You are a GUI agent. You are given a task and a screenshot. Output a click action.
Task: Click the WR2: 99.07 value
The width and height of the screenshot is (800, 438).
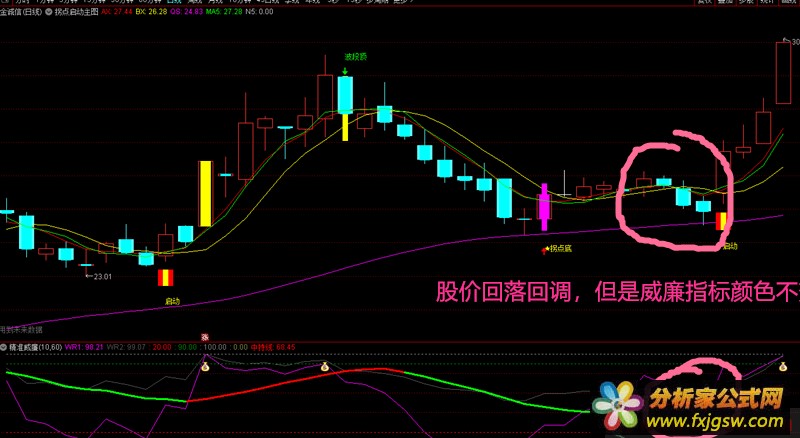[127, 347]
